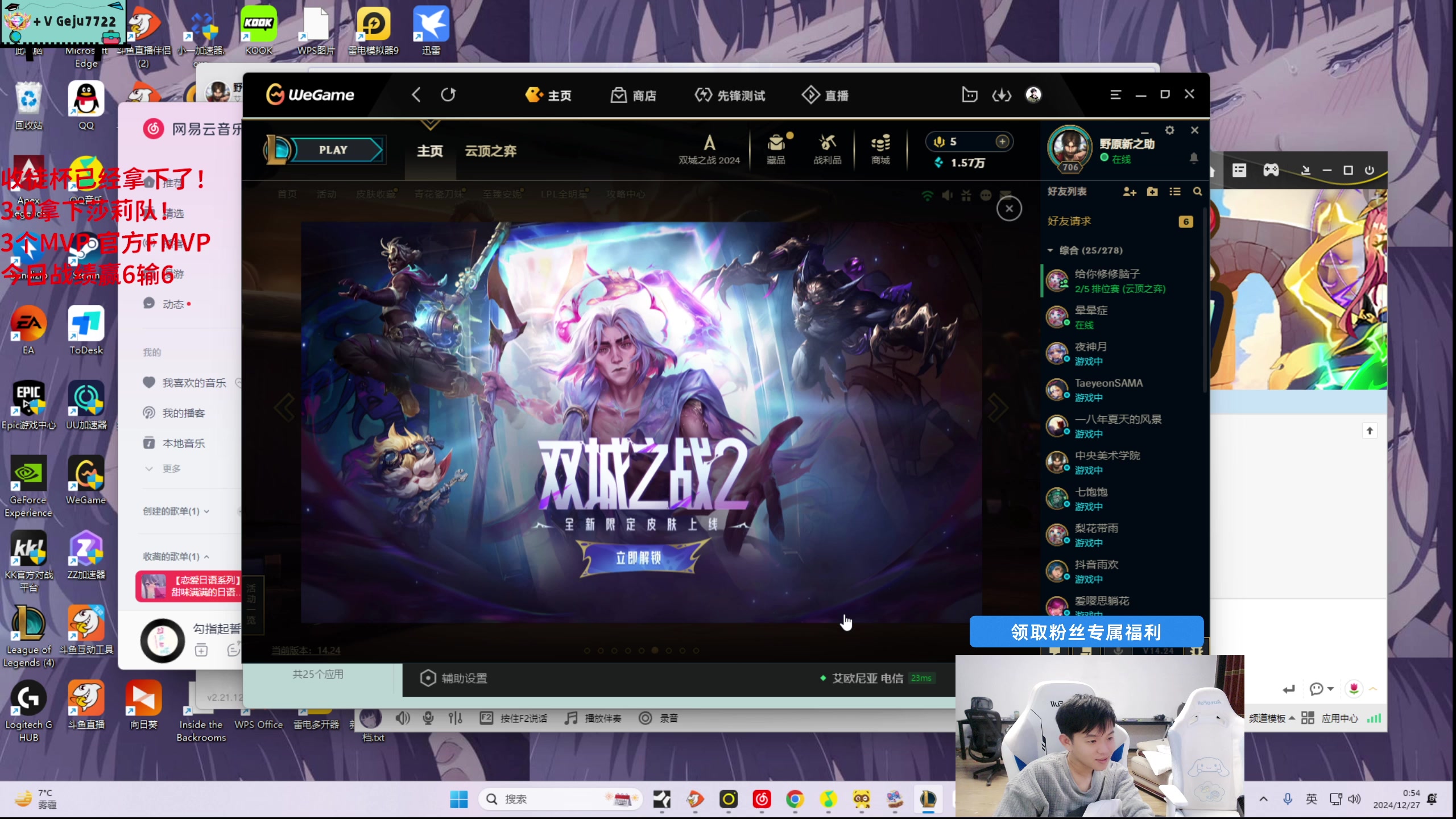Open notifications bell in friends panel
Image resolution: width=1456 pixels, height=819 pixels.
(1194, 158)
